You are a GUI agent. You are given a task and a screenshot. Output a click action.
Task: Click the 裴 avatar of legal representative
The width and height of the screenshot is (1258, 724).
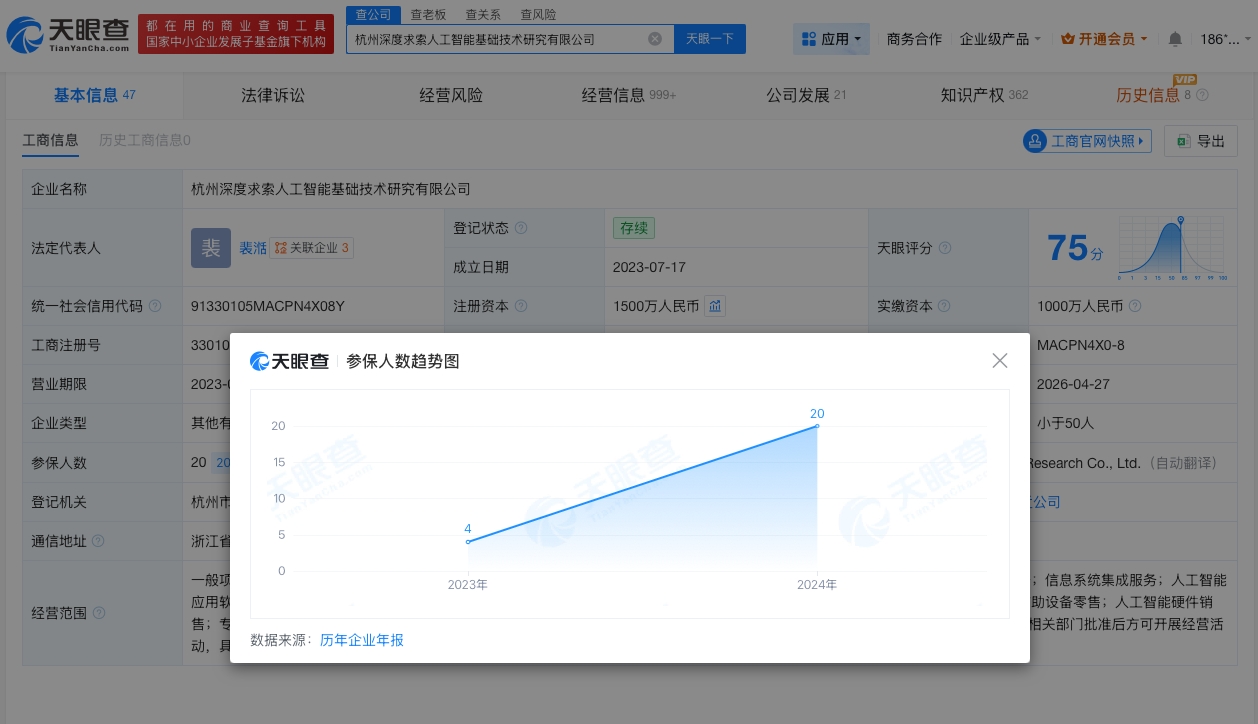pos(211,247)
